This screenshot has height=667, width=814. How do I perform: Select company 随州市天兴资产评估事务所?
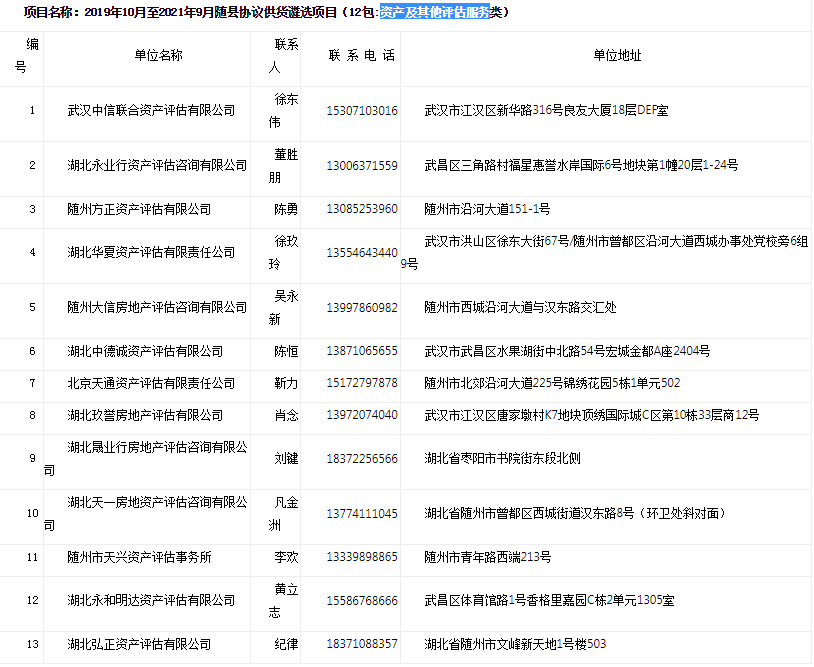[139, 557]
